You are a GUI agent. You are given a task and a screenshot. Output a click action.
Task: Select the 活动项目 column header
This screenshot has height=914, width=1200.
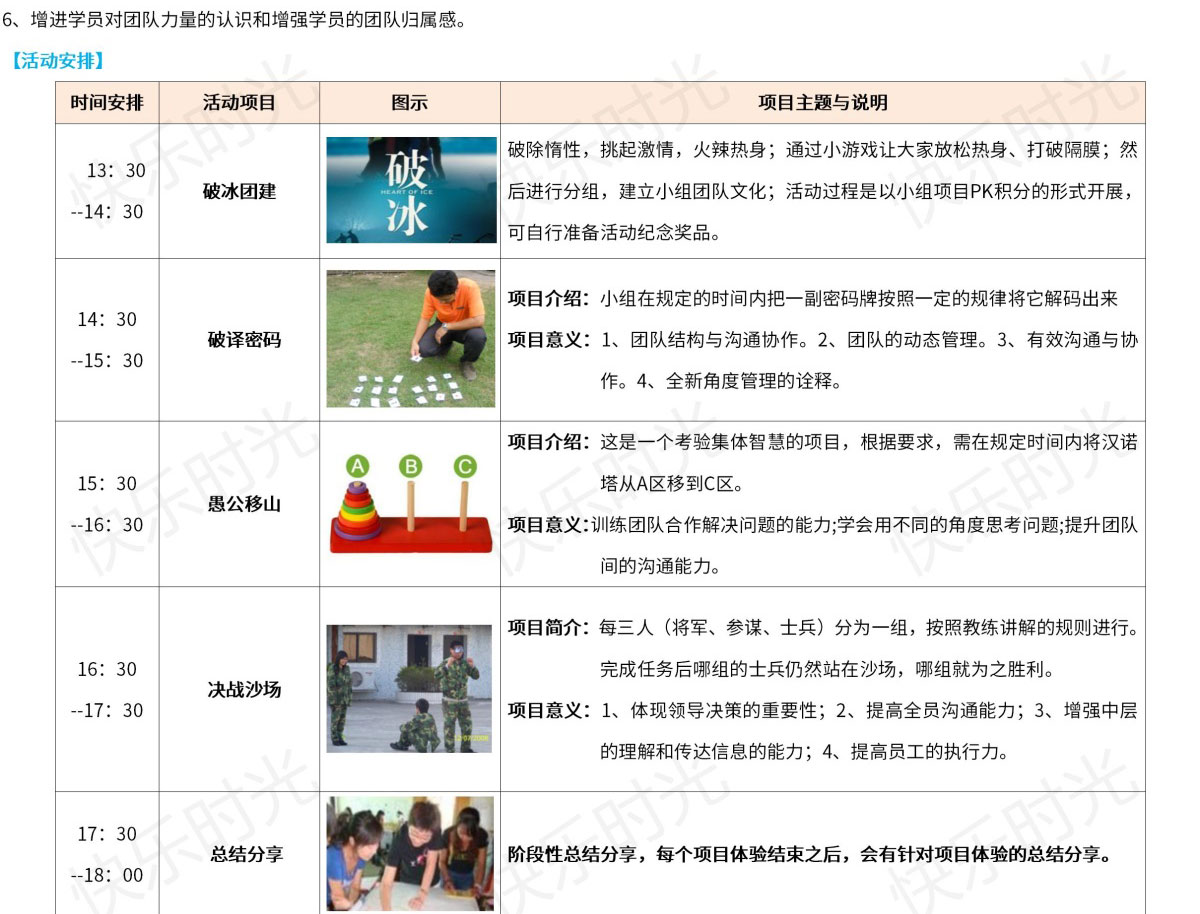[239, 103]
